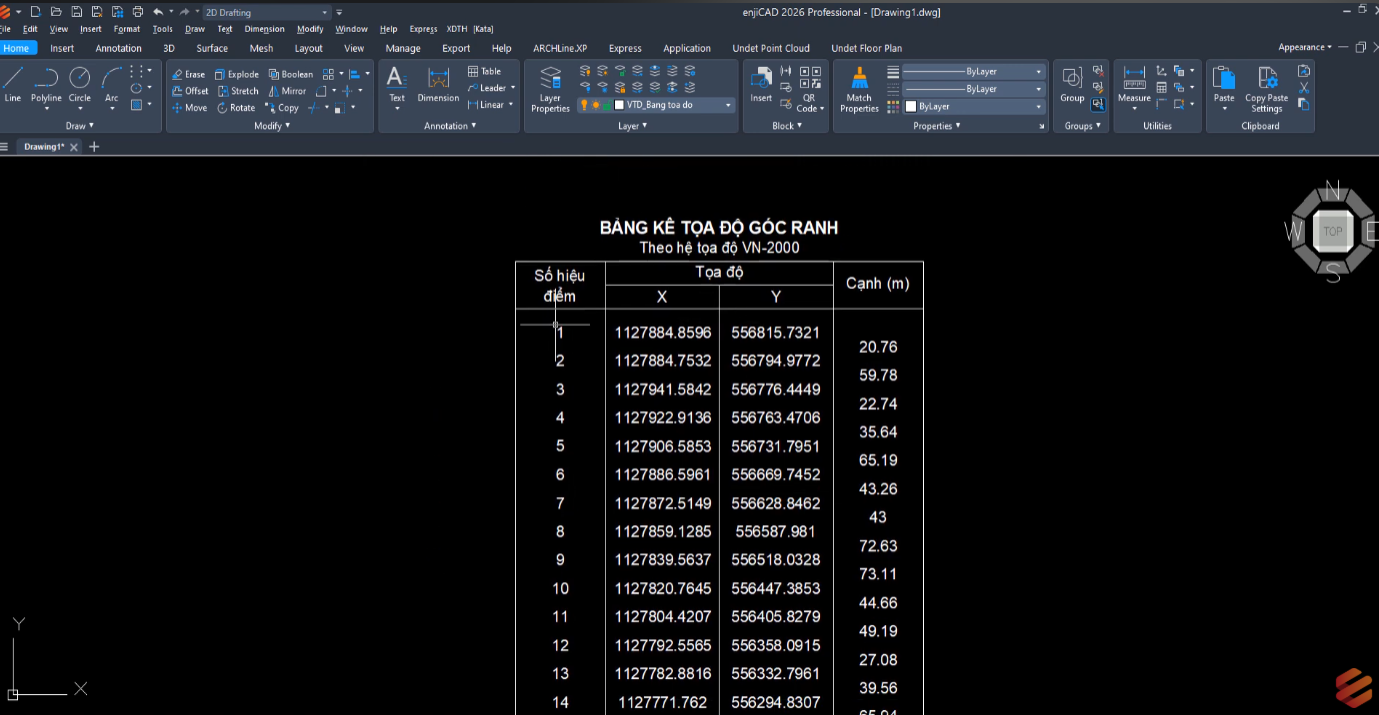The width and height of the screenshot is (1379, 715).
Task: Click the Table button in Annotation panel
Action: [485, 71]
